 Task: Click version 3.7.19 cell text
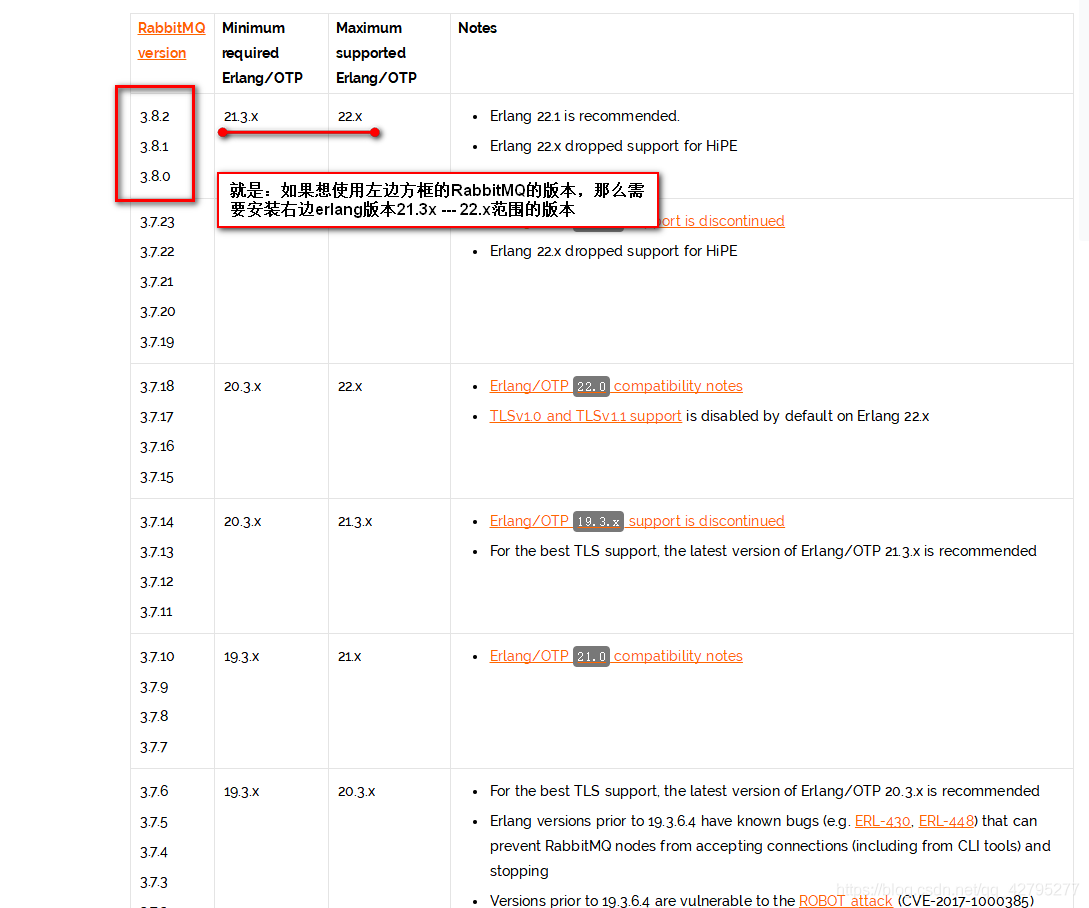tap(157, 342)
